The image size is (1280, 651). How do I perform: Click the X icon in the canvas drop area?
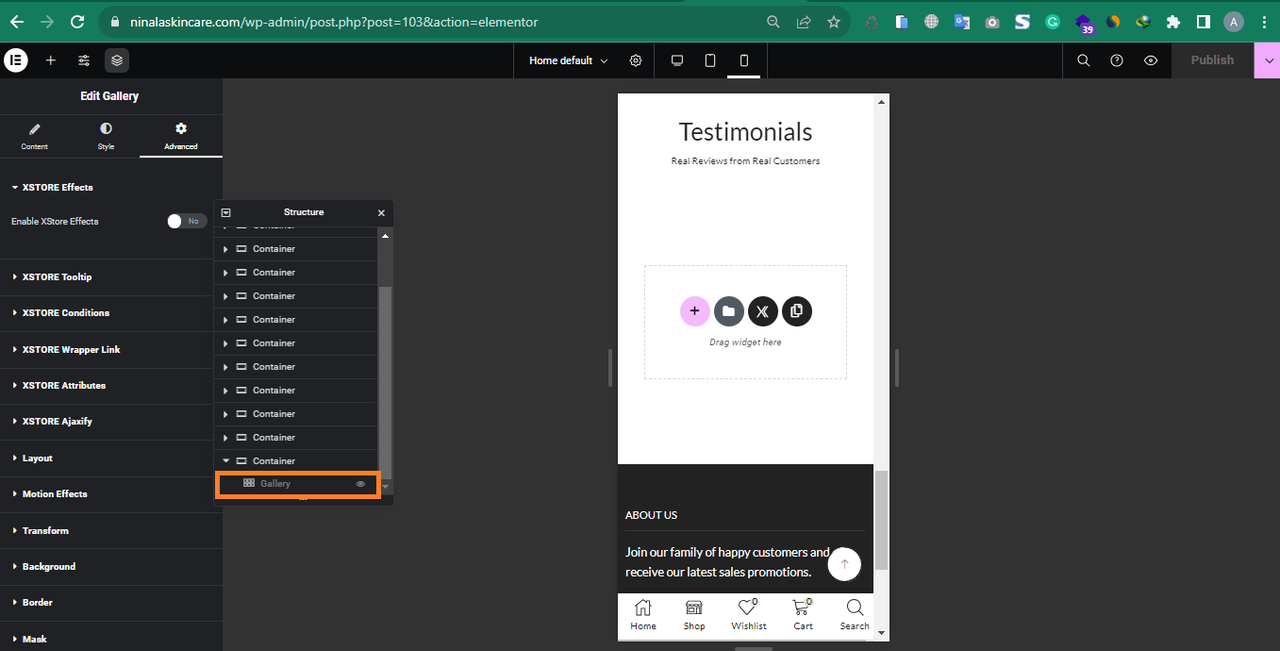point(762,311)
